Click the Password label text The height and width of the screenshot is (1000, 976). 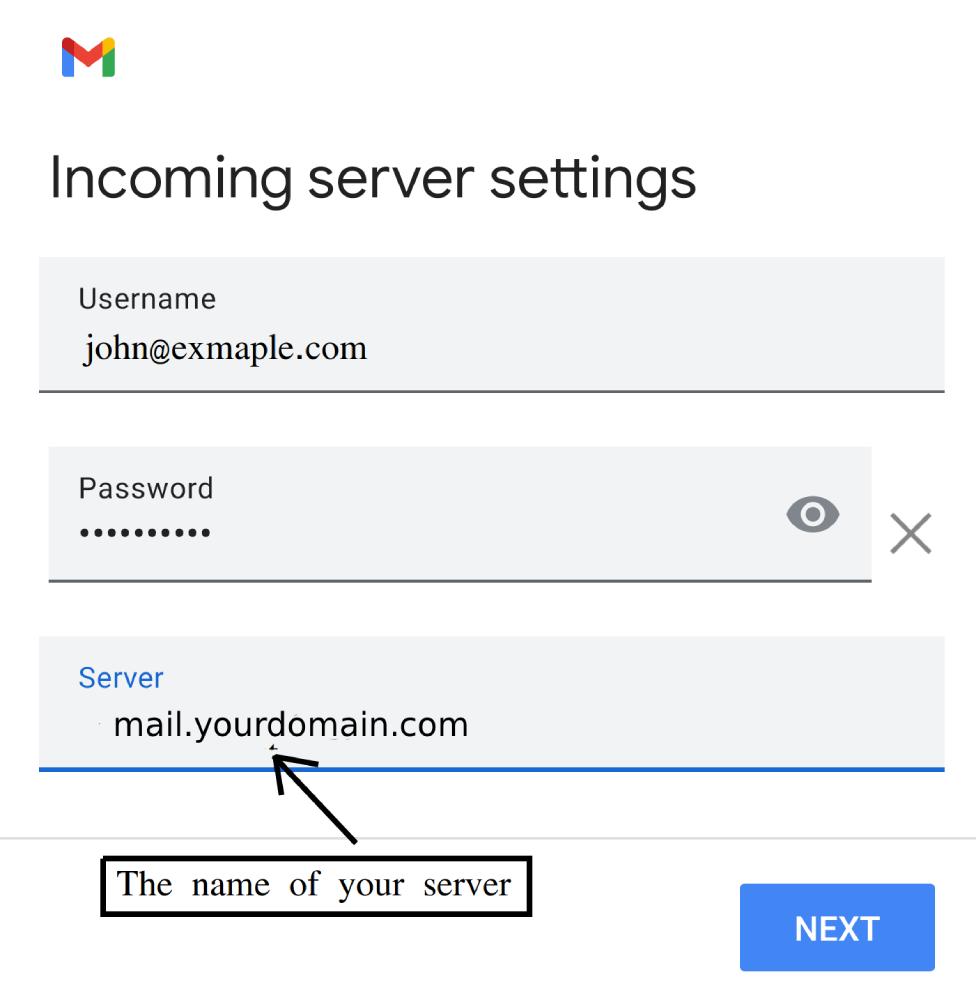coord(146,488)
